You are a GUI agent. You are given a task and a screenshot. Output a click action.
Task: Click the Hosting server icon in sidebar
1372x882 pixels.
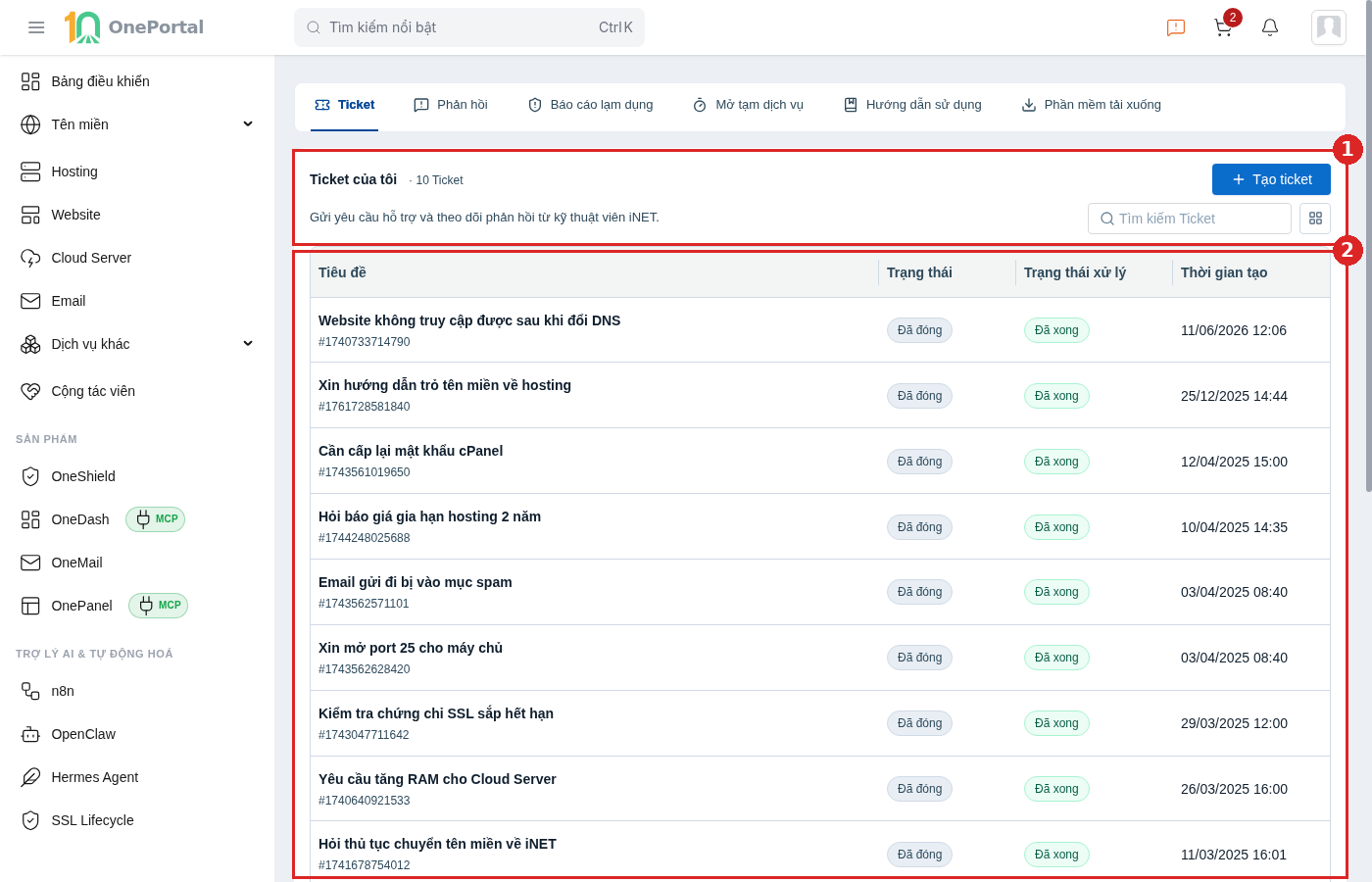30,171
